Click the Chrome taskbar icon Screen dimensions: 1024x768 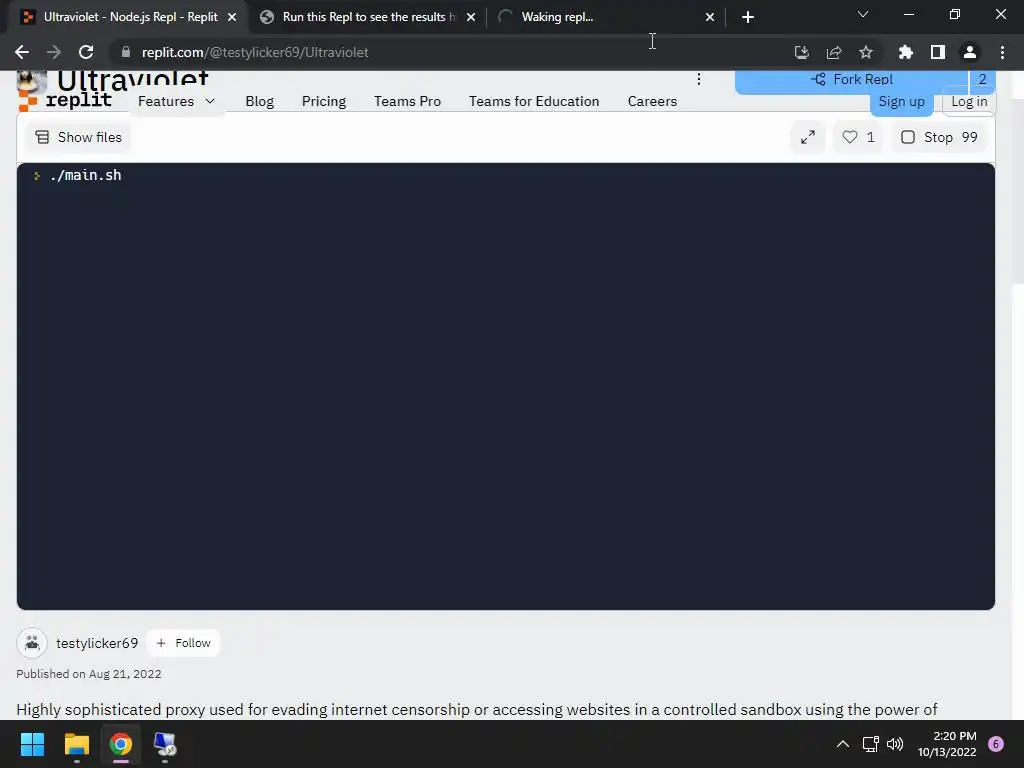[x=121, y=744]
